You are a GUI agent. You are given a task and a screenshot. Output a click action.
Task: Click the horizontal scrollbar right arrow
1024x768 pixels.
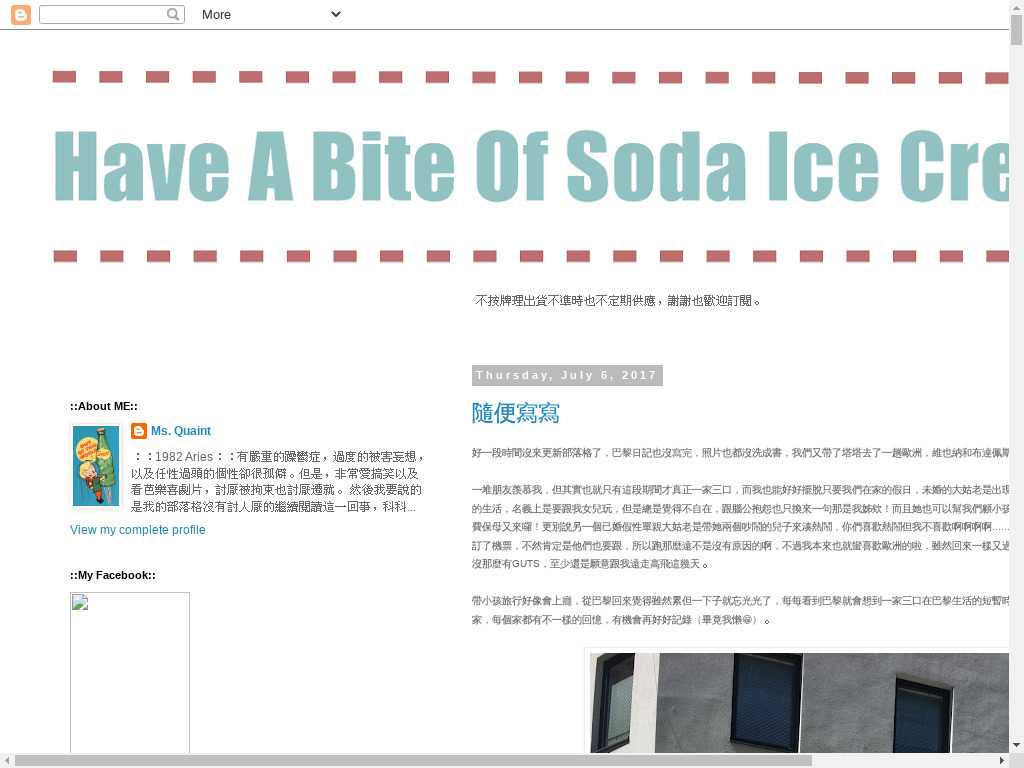[1001, 760]
